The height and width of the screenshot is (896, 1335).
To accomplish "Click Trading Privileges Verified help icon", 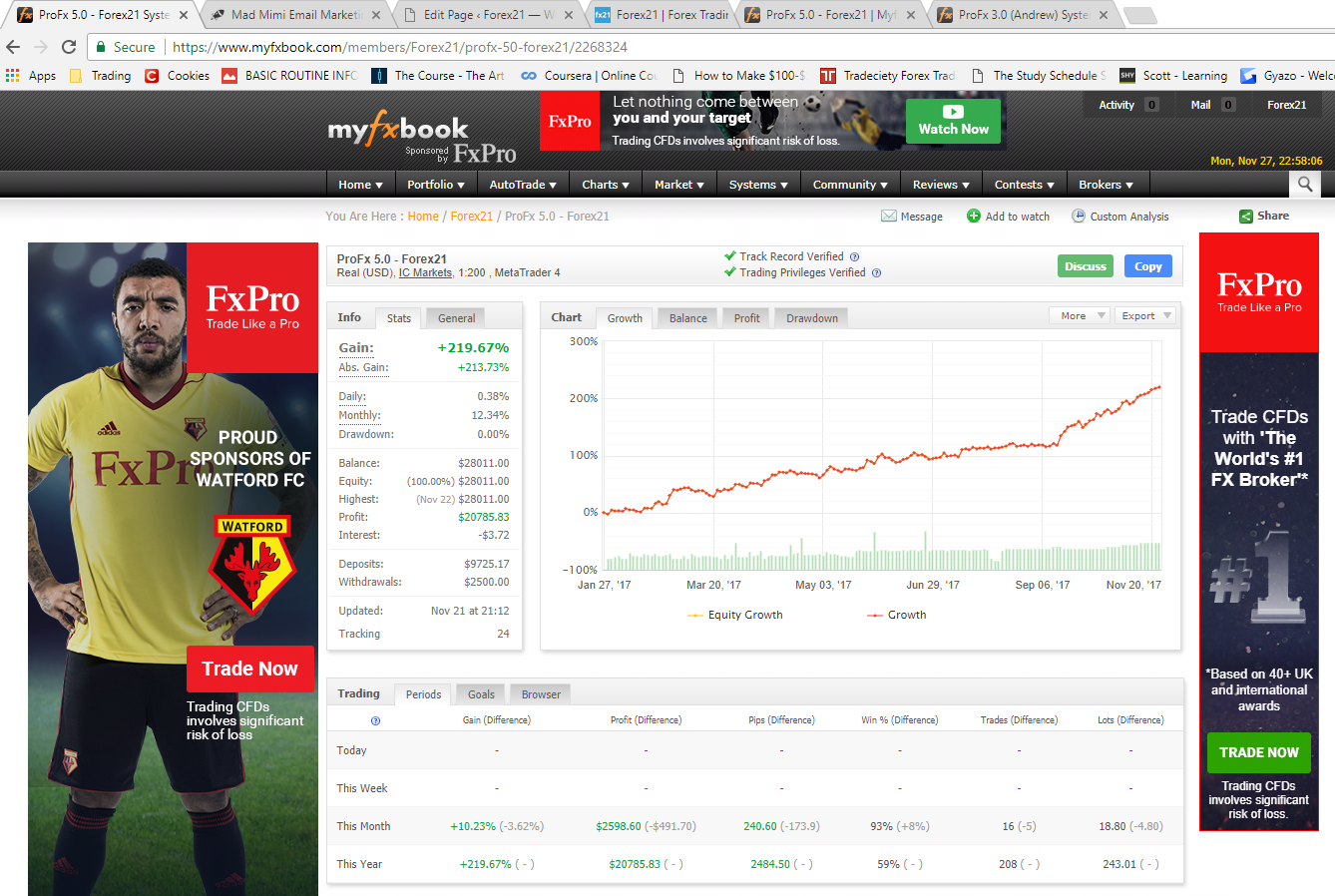I will [x=876, y=272].
